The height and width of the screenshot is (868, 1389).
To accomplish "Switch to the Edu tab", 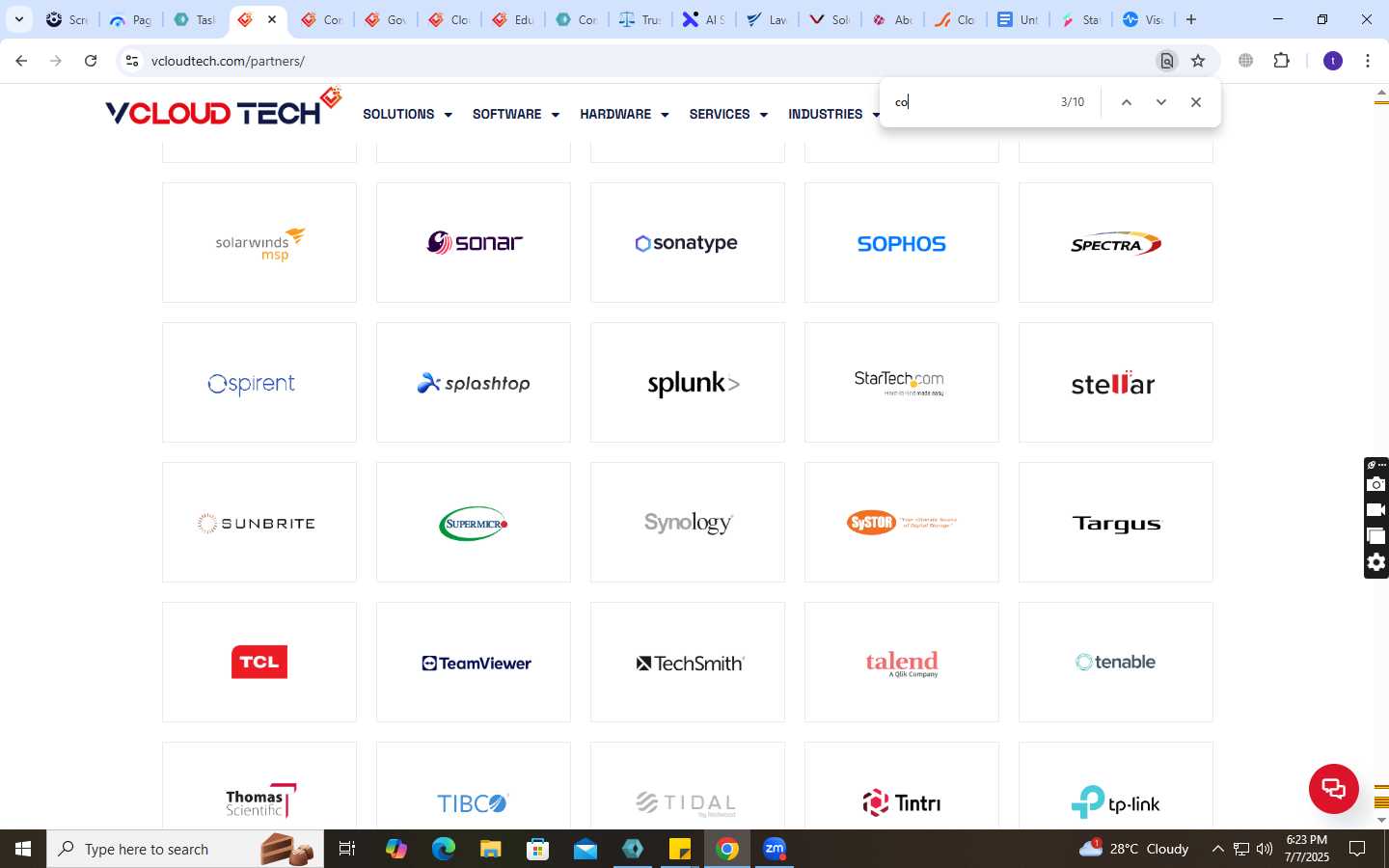I will 513,19.
